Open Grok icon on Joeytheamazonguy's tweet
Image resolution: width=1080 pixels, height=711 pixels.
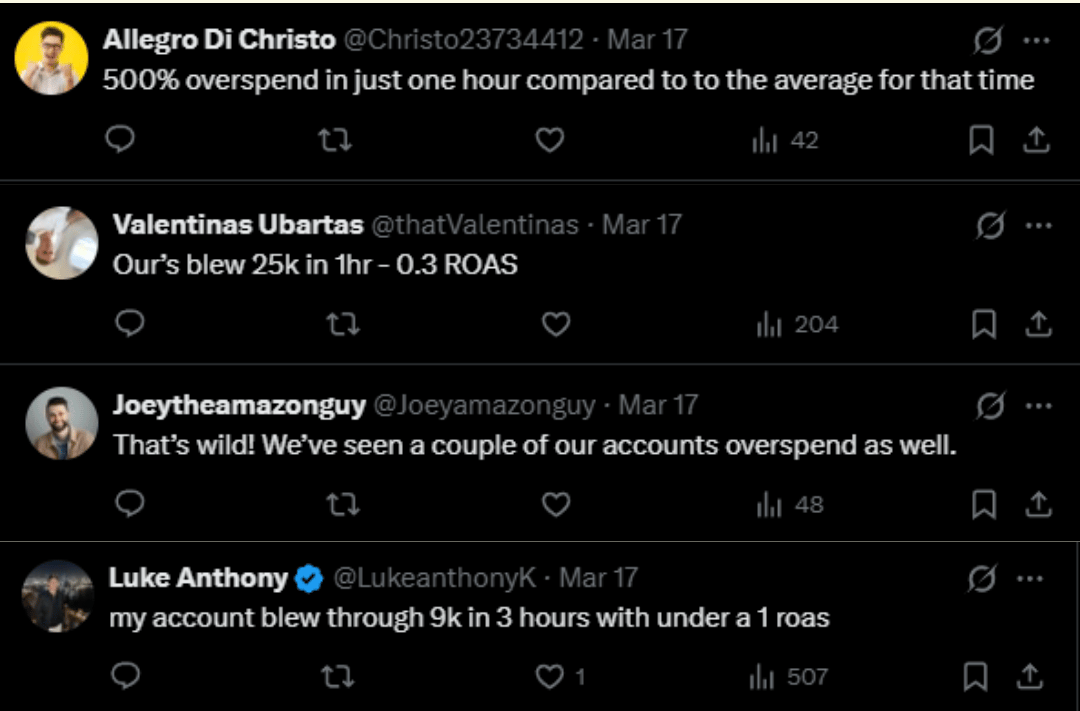point(989,406)
